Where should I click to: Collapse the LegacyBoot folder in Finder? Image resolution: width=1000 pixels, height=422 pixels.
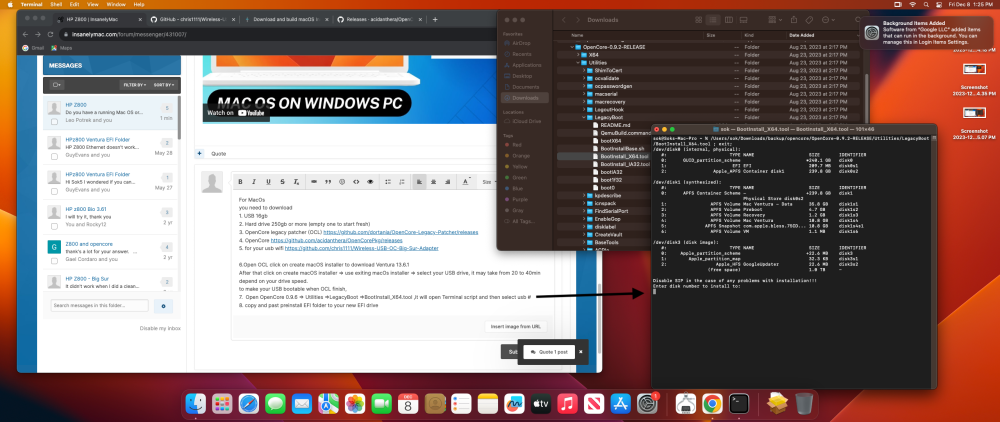(582, 117)
